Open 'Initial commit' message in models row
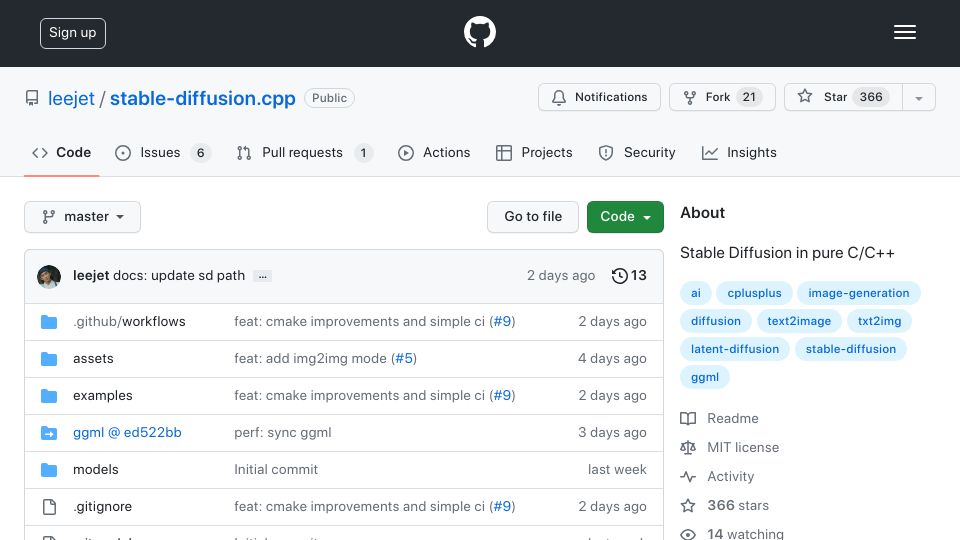 276,470
